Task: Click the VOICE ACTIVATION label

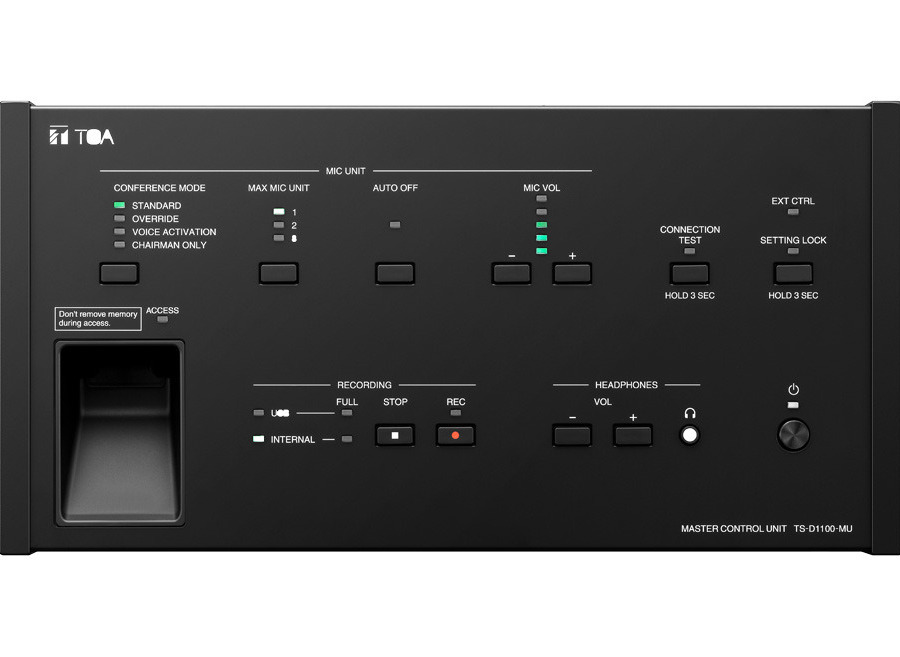Action: (x=174, y=232)
